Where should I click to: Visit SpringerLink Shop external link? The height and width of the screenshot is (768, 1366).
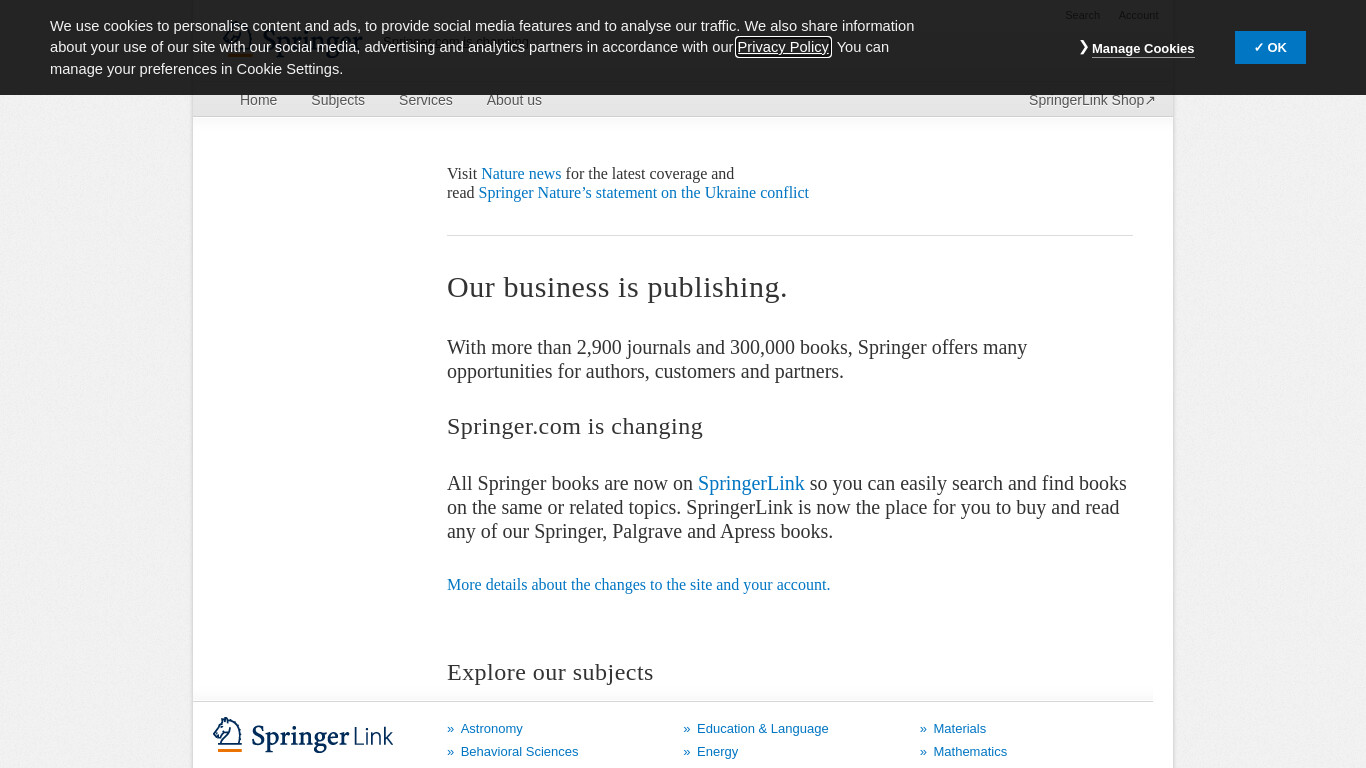pos(1092,100)
